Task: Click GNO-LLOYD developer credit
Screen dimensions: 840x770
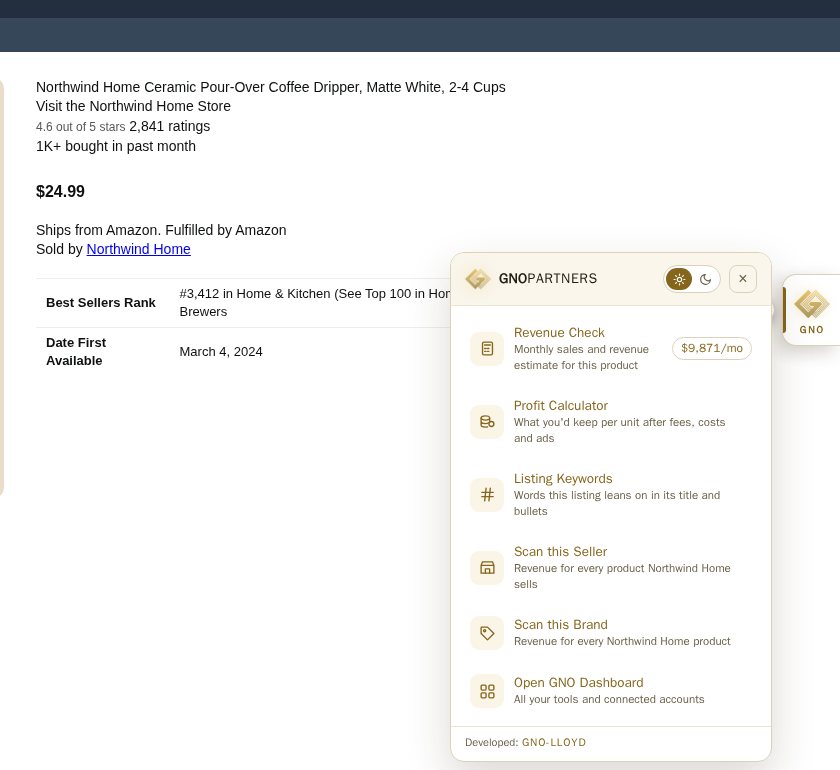Action: 554,743
